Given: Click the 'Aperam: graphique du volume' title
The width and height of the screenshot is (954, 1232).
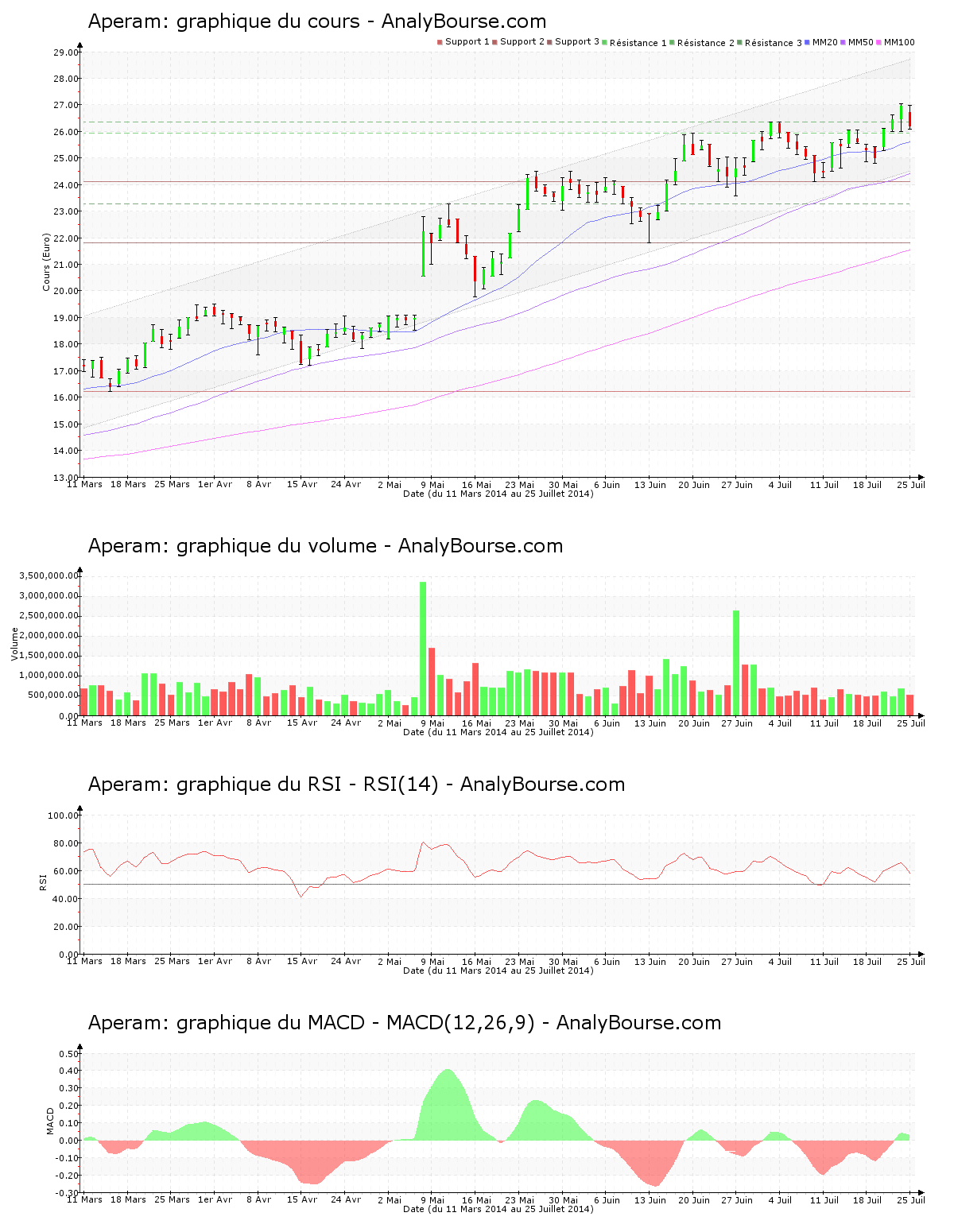Looking at the screenshot, I should (x=232, y=546).
